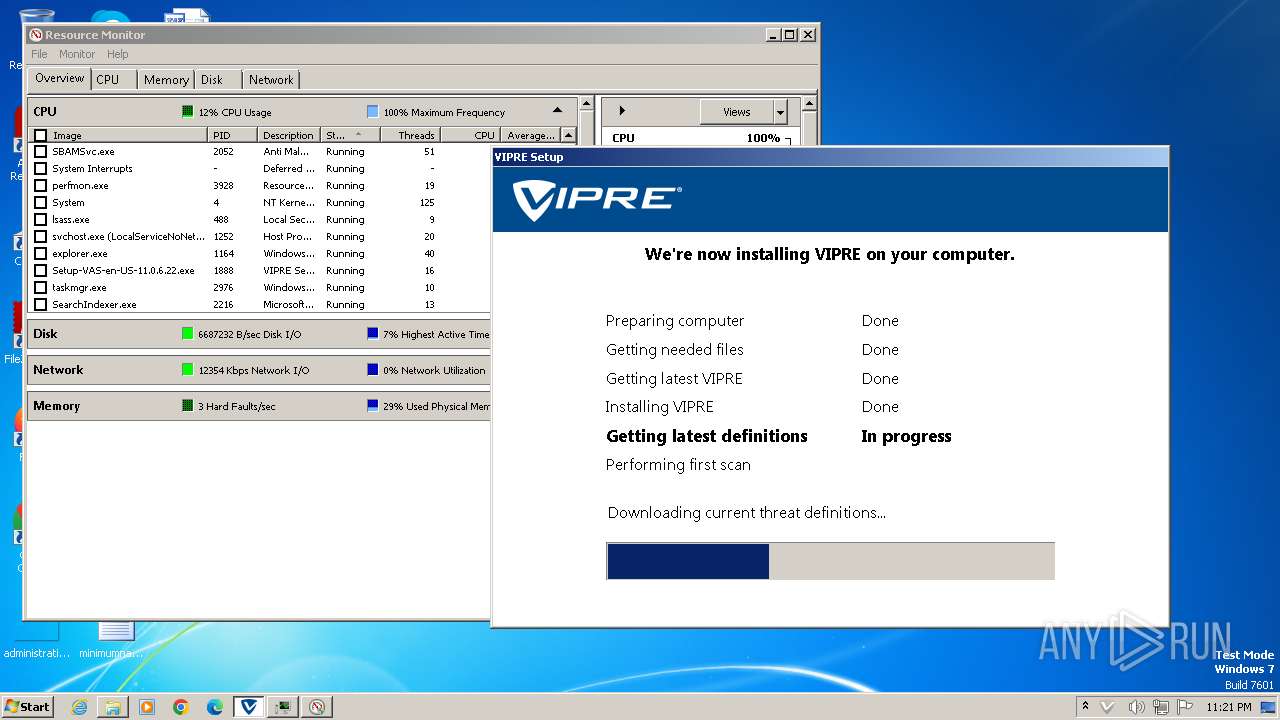1280x720 pixels.
Task: Check svchost.exe LocalServiceNoNet checkbox
Action: 40,237
